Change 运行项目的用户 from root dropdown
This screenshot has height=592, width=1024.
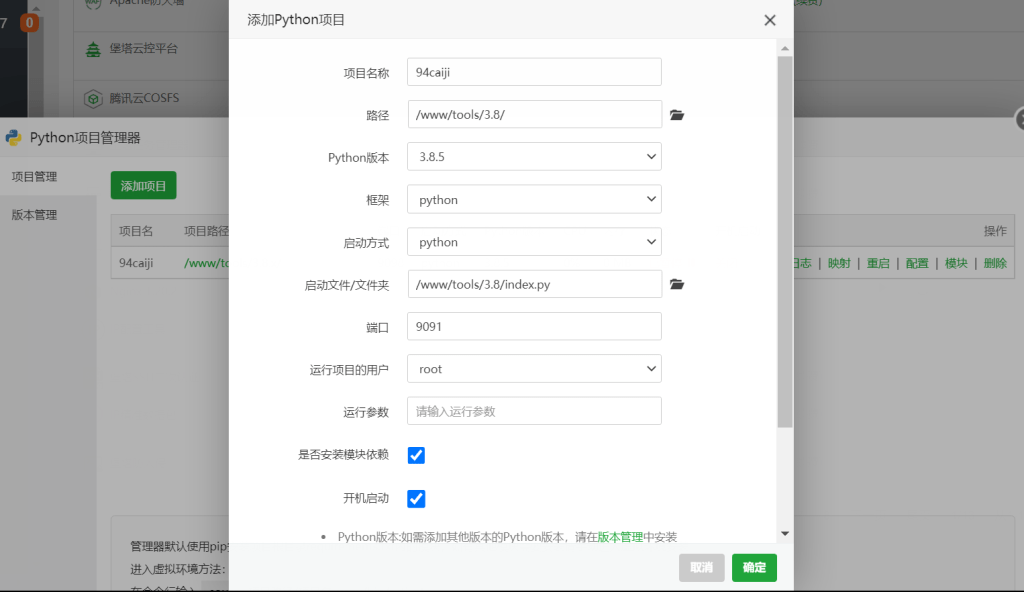click(533, 368)
